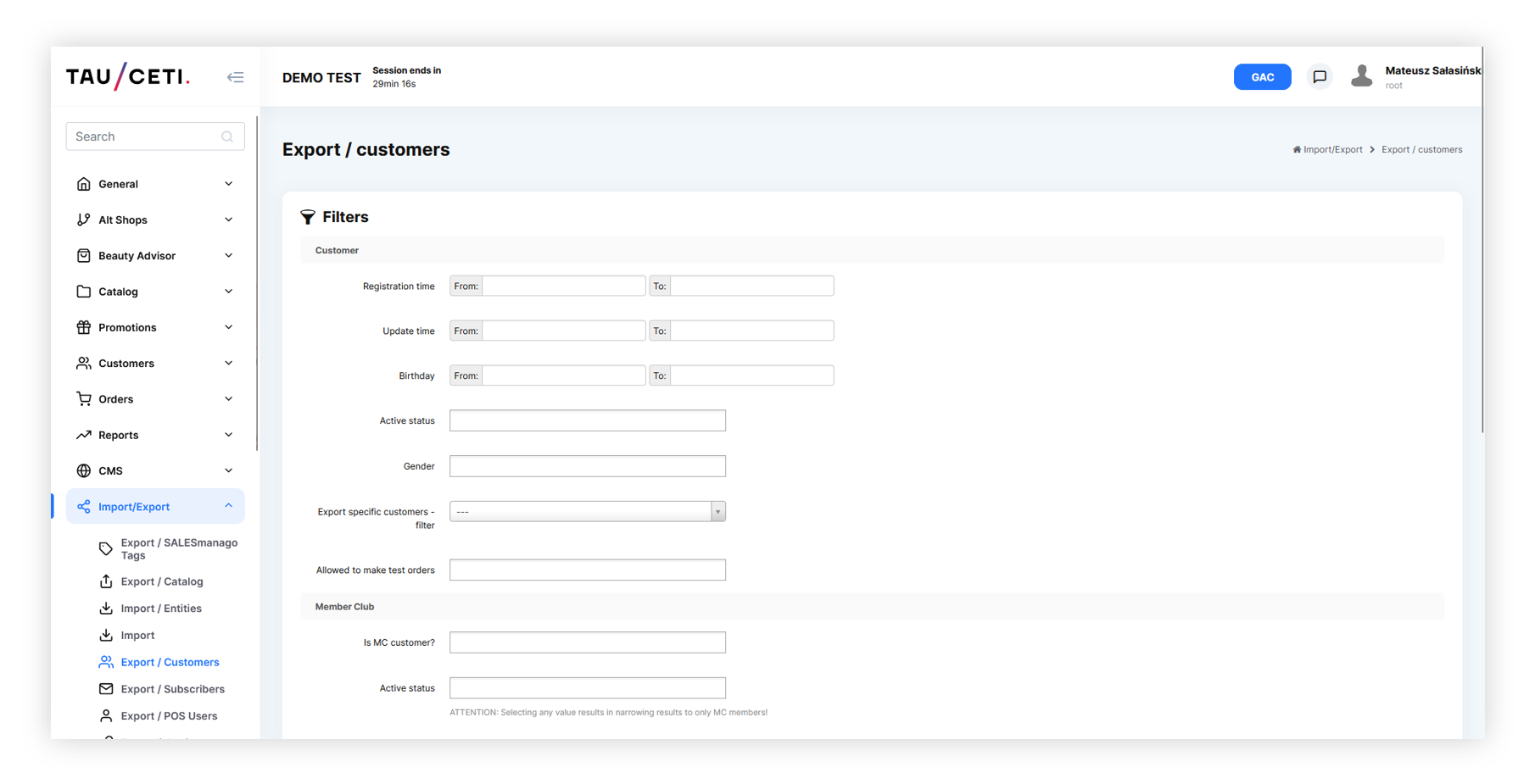
Task: Collapse the Import/Export section
Action: (x=228, y=506)
